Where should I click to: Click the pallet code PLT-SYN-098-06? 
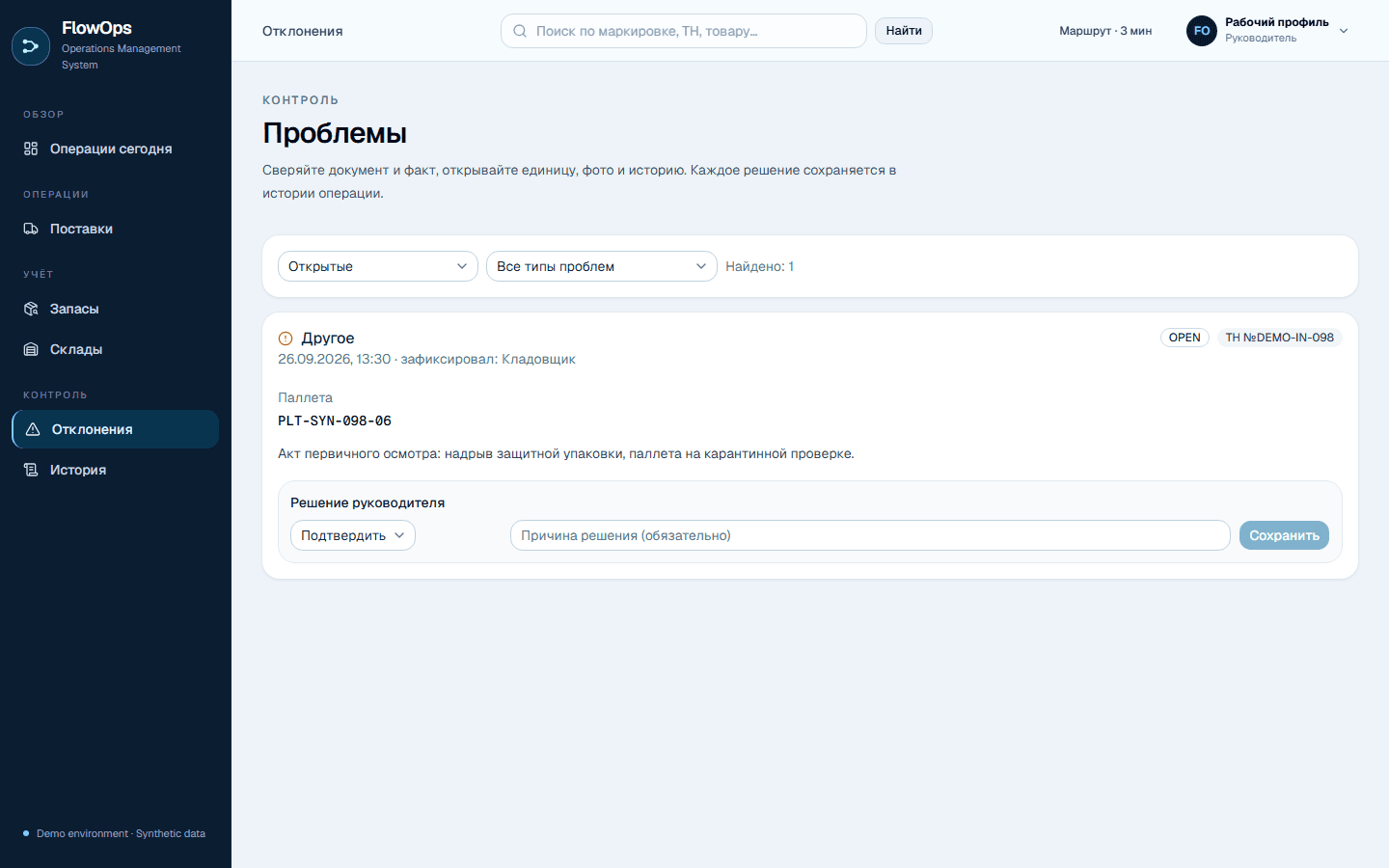point(335,420)
